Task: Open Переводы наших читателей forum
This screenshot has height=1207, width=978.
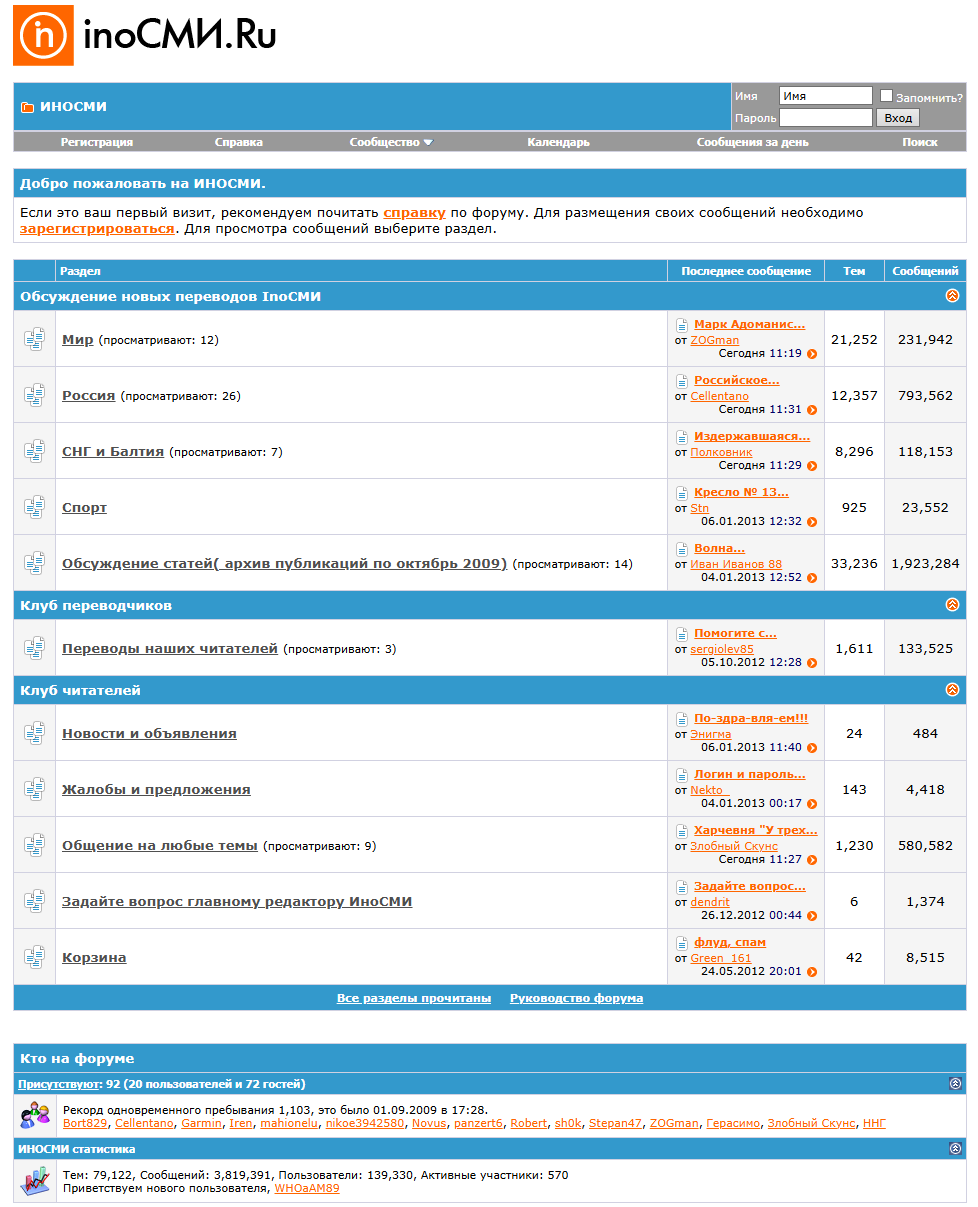Action: point(170,649)
